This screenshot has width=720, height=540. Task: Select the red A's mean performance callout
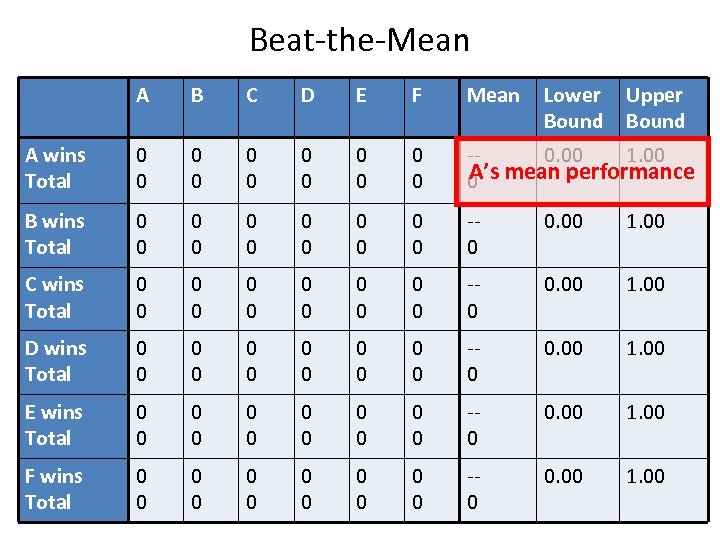[582, 172]
